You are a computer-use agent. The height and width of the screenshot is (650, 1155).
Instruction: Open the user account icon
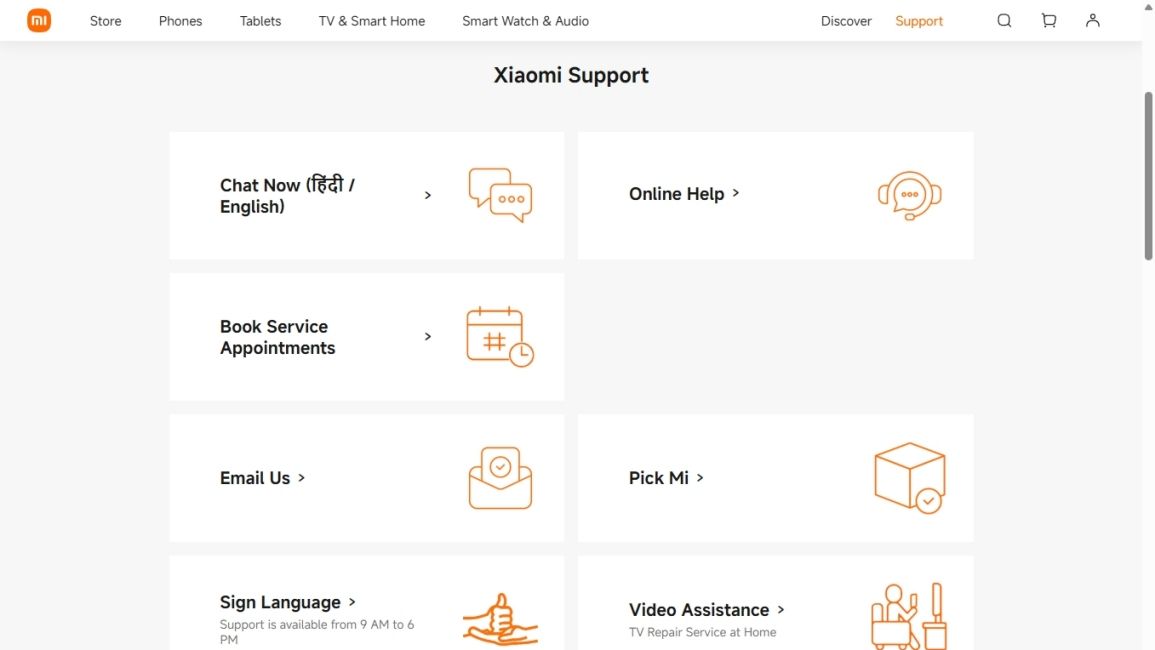(x=1092, y=21)
